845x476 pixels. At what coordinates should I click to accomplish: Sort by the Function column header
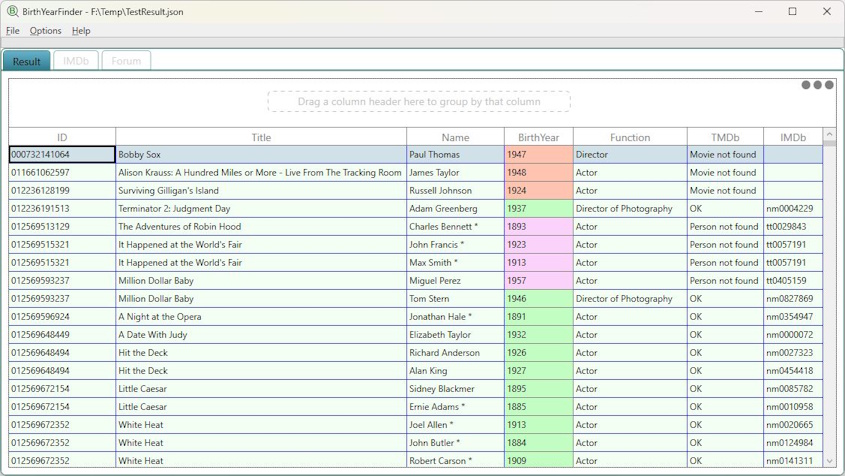630,137
